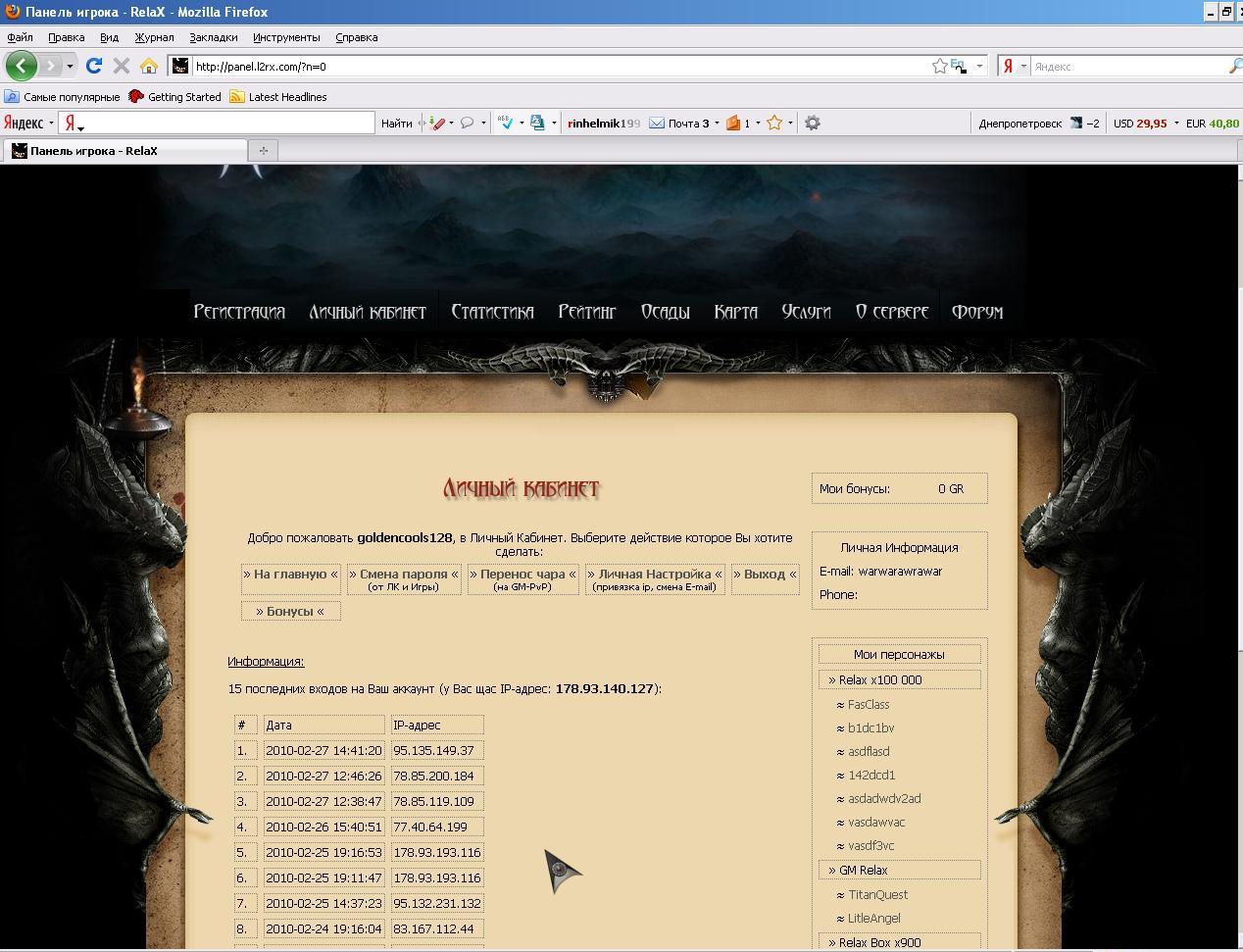Bookmark this page with the star icon
The width and height of the screenshot is (1243, 952).
coord(940,66)
